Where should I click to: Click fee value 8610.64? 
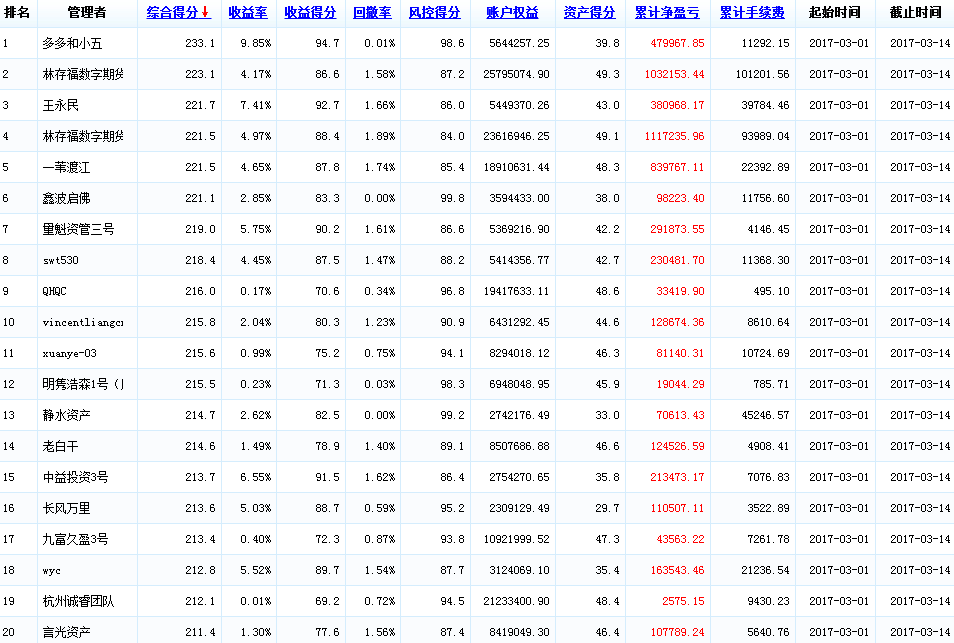tap(768, 322)
